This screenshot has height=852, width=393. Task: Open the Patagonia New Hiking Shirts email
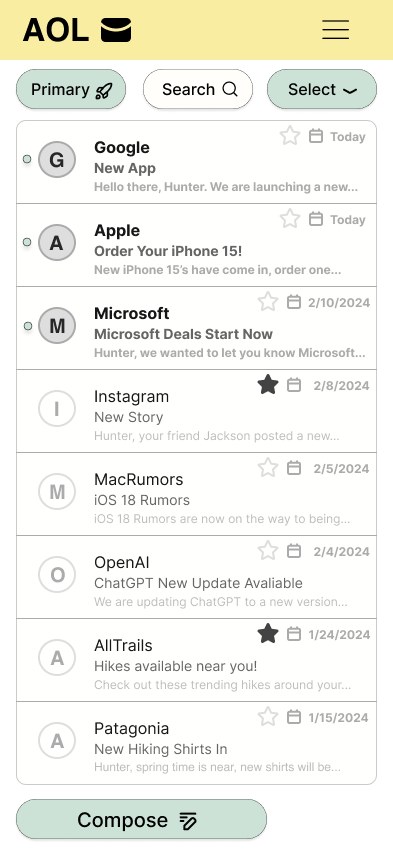pos(196,743)
